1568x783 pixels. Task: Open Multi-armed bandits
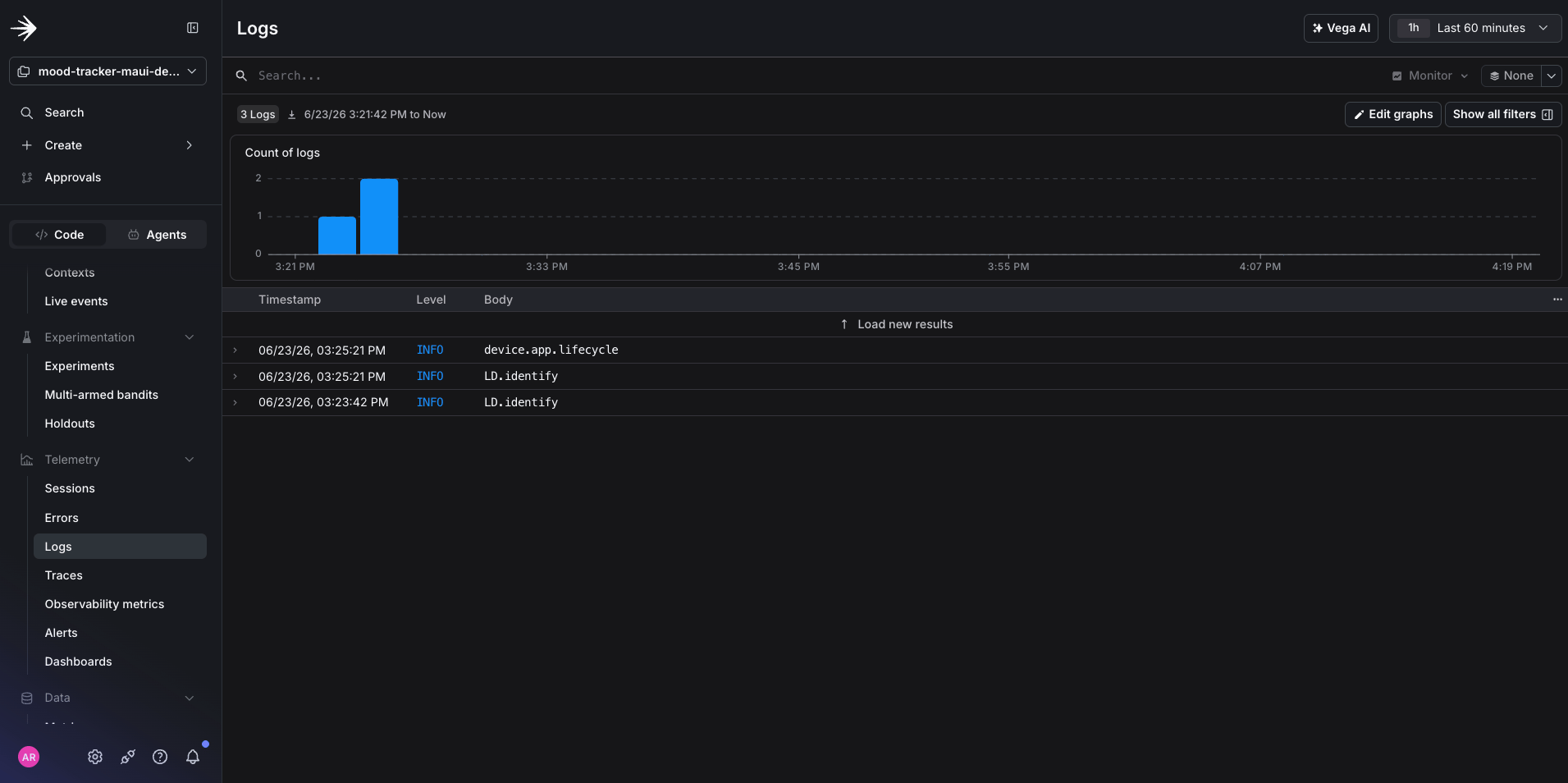point(102,395)
